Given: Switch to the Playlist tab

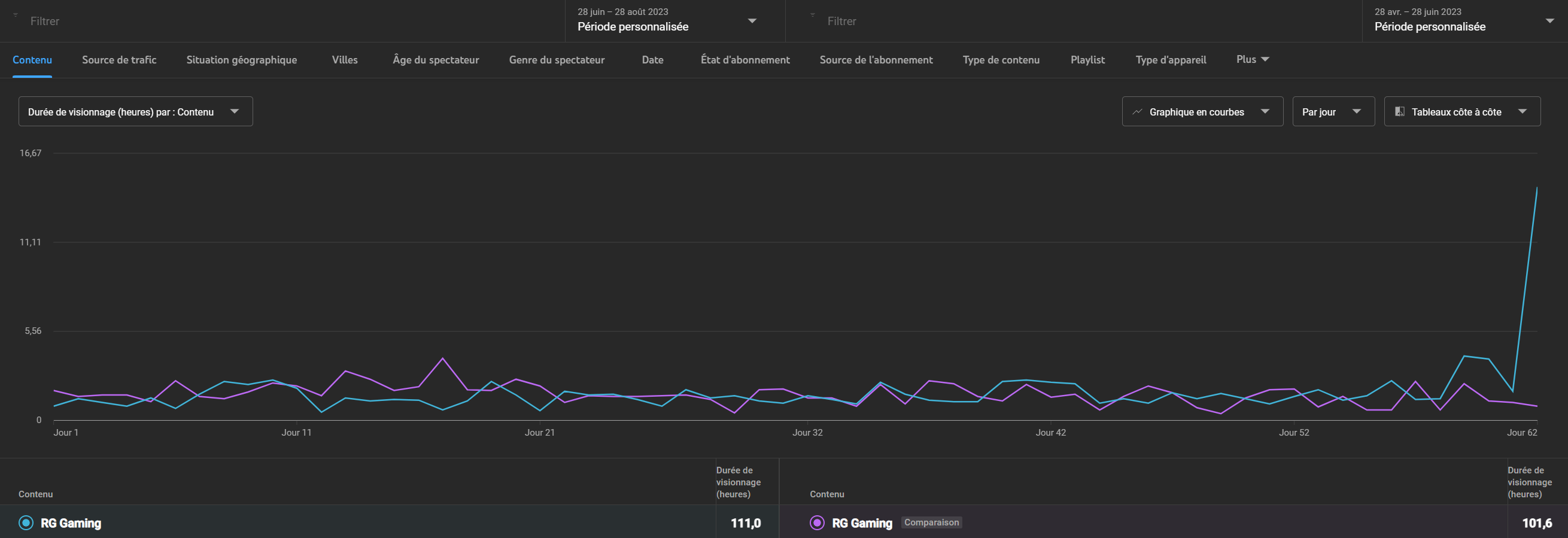Looking at the screenshot, I should coord(1088,60).
